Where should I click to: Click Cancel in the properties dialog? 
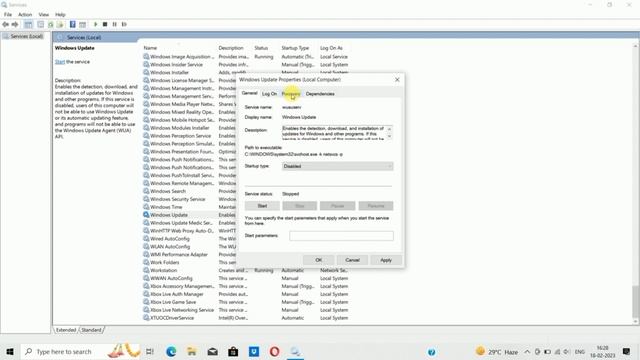(x=352, y=260)
